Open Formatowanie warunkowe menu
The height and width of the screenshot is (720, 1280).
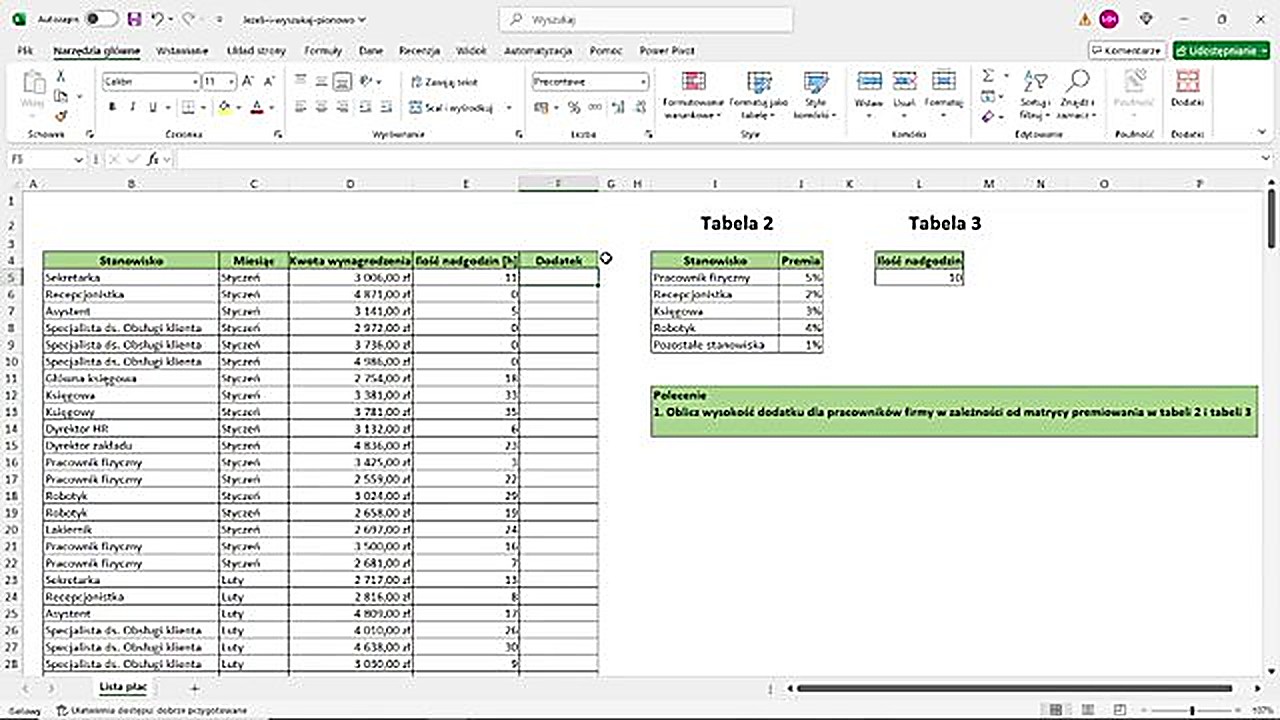tap(693, 96)
